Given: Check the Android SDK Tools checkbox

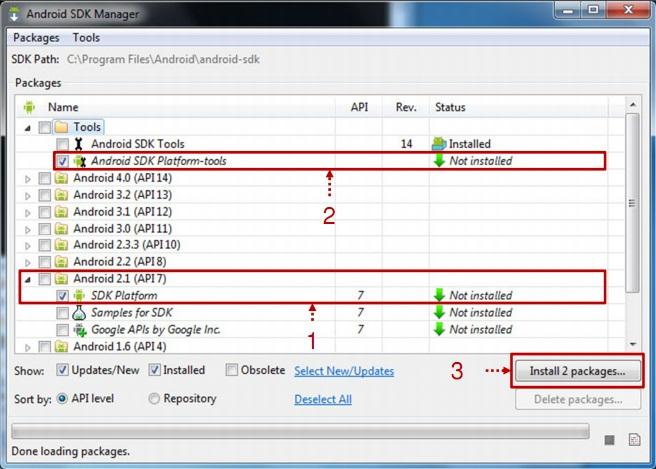Looking at the screenshot, I should pos(62,144).
